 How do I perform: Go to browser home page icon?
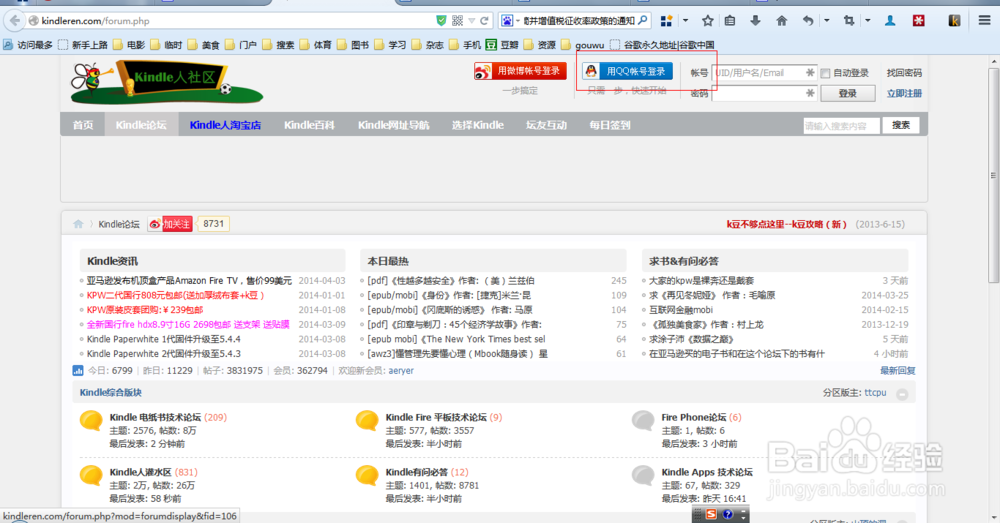click(781, 20)
